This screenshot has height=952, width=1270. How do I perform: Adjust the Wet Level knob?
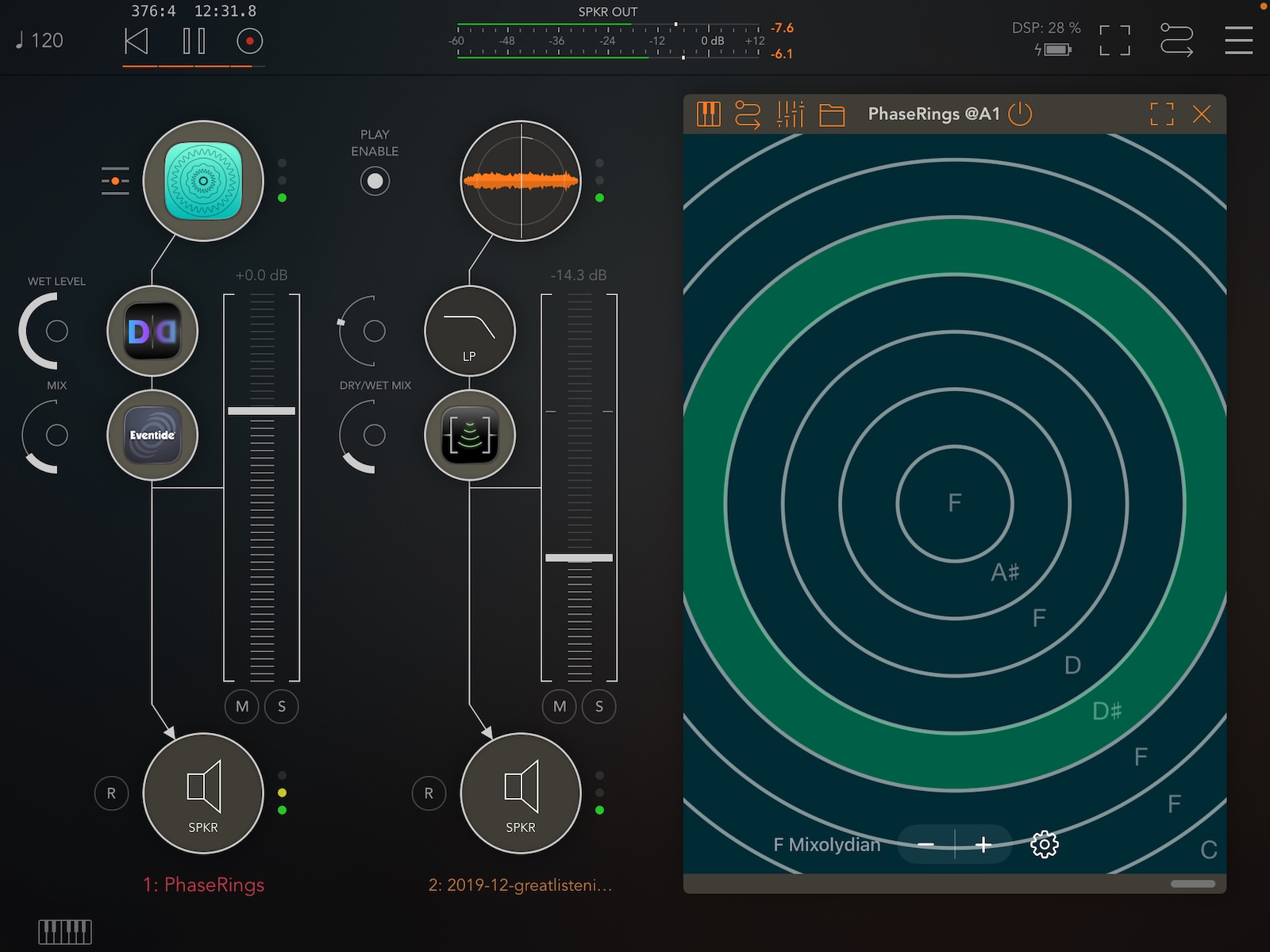coord(56,331)
